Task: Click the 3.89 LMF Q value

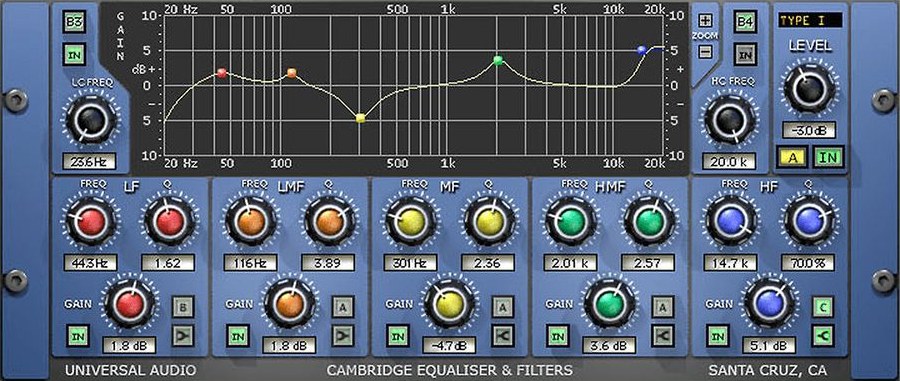Action: pyautogui.click(x=328, y=263)
